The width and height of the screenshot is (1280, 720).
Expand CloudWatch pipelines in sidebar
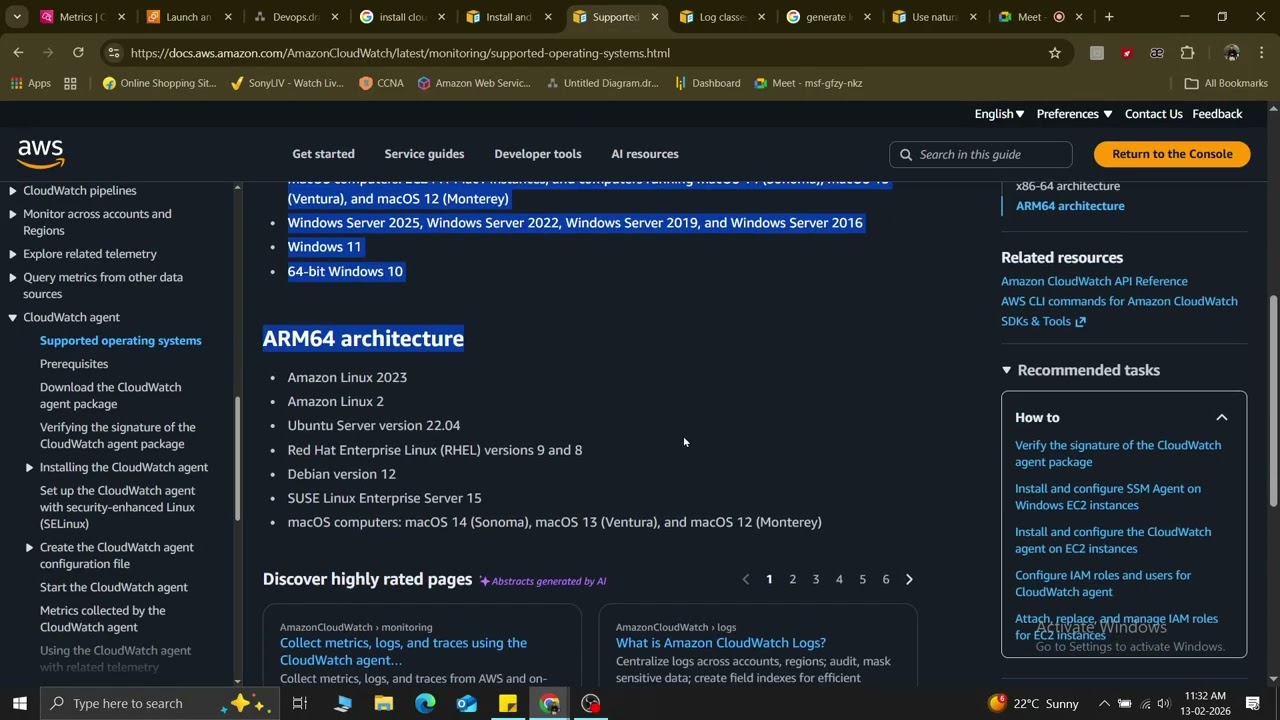[12, 190]
